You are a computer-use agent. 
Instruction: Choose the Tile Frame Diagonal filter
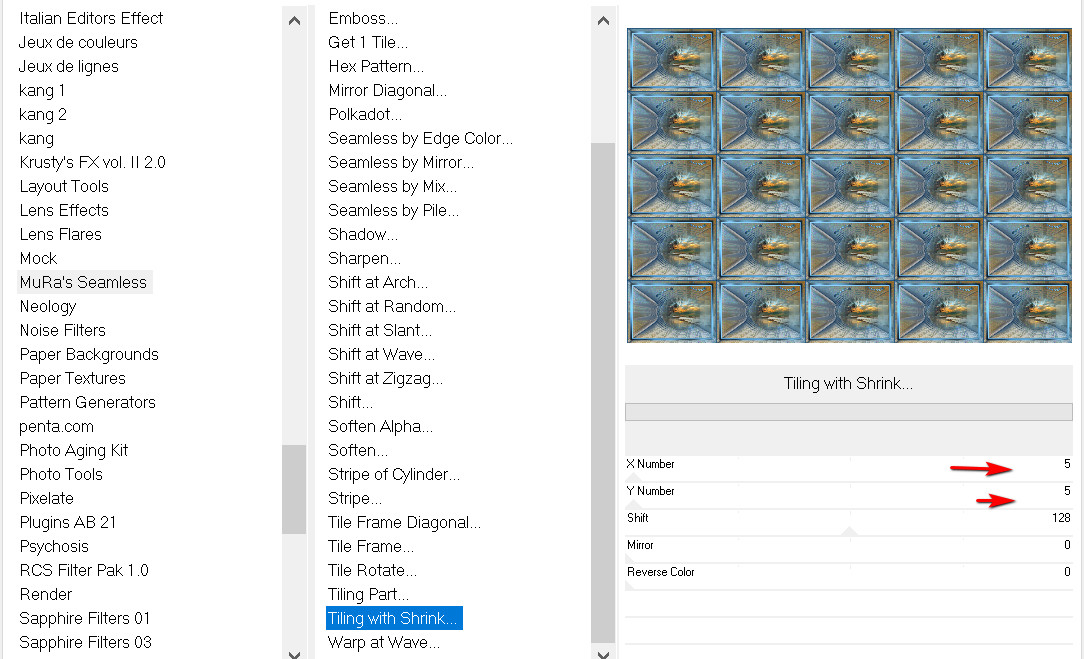404,522
